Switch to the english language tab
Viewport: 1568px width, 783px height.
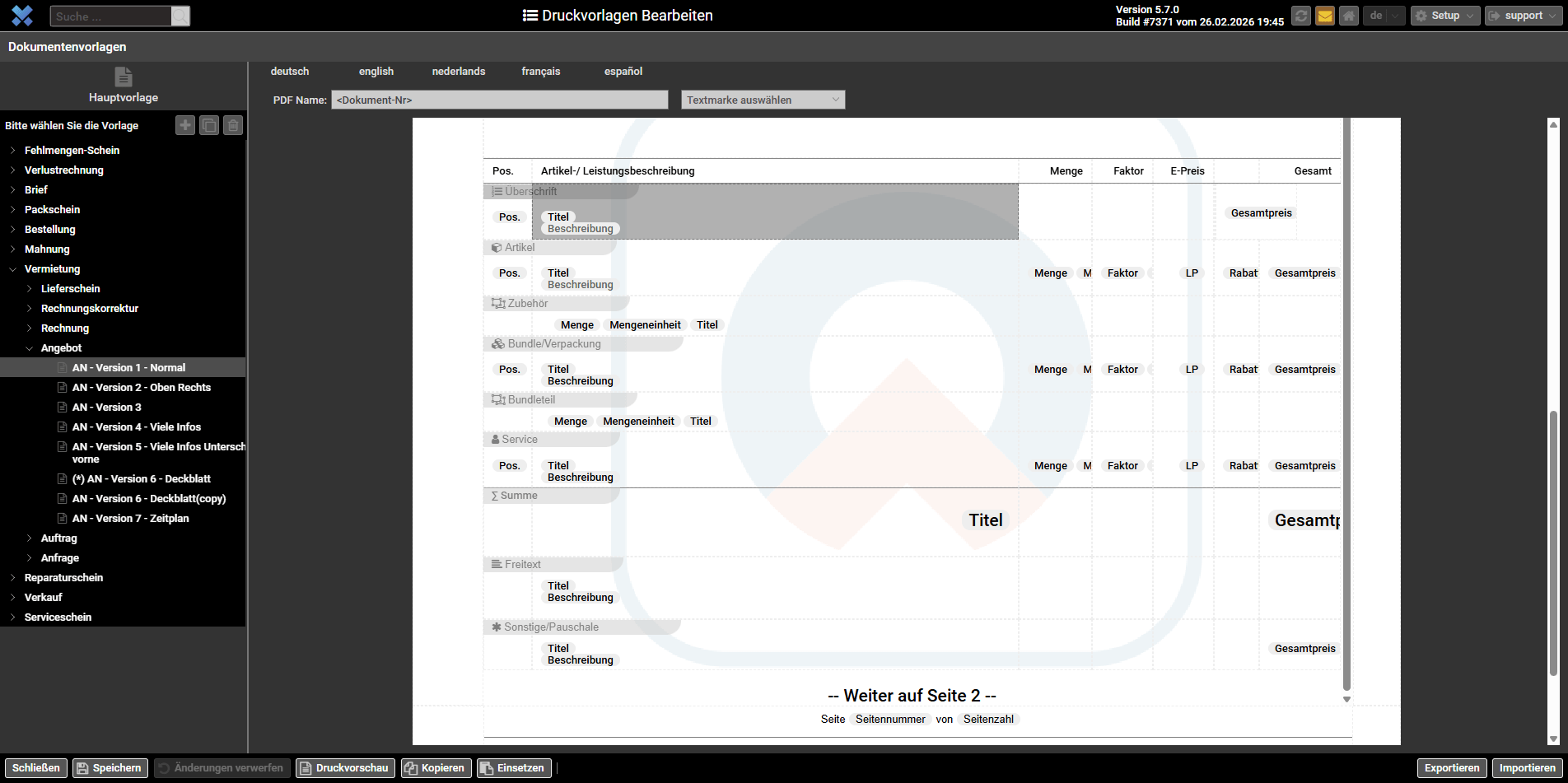tap(376, 72)
